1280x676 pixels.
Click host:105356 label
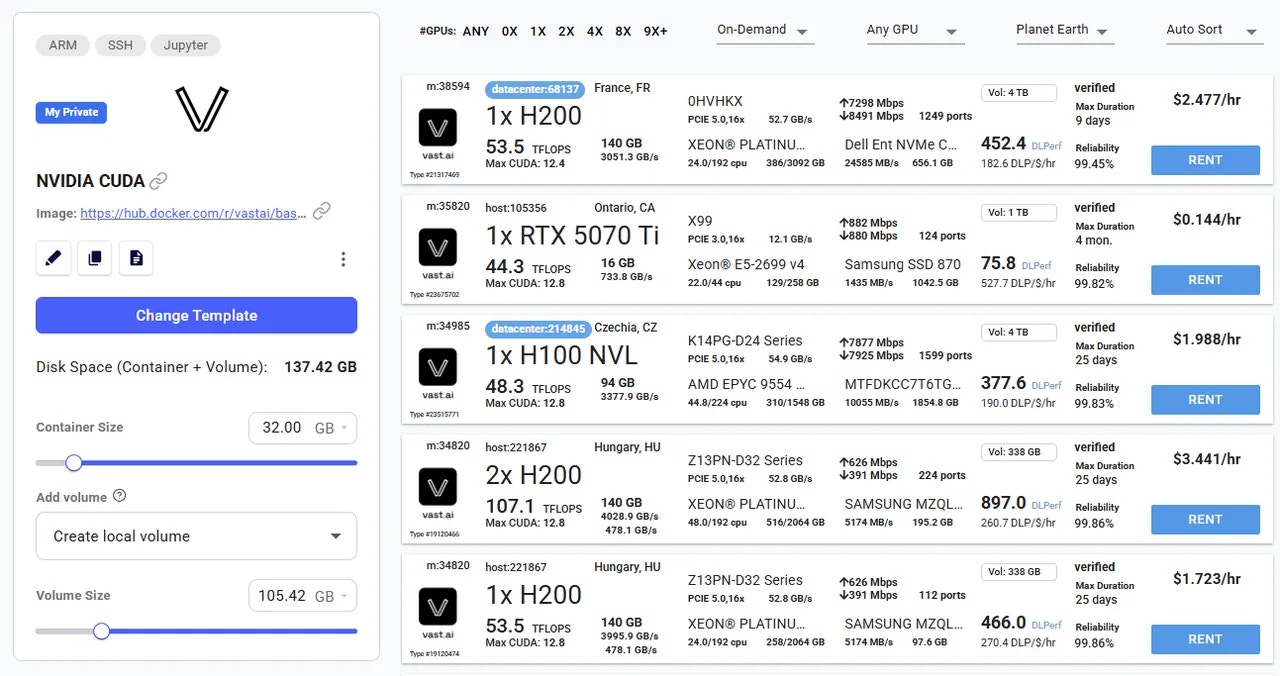(516, 208)
